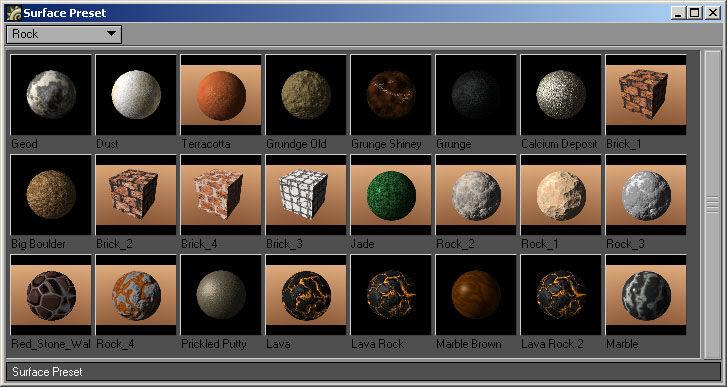The width and height of the screenshot is (727, 387).
Task: Click the Surface Preset title bar icon
Action: (14, 13)
